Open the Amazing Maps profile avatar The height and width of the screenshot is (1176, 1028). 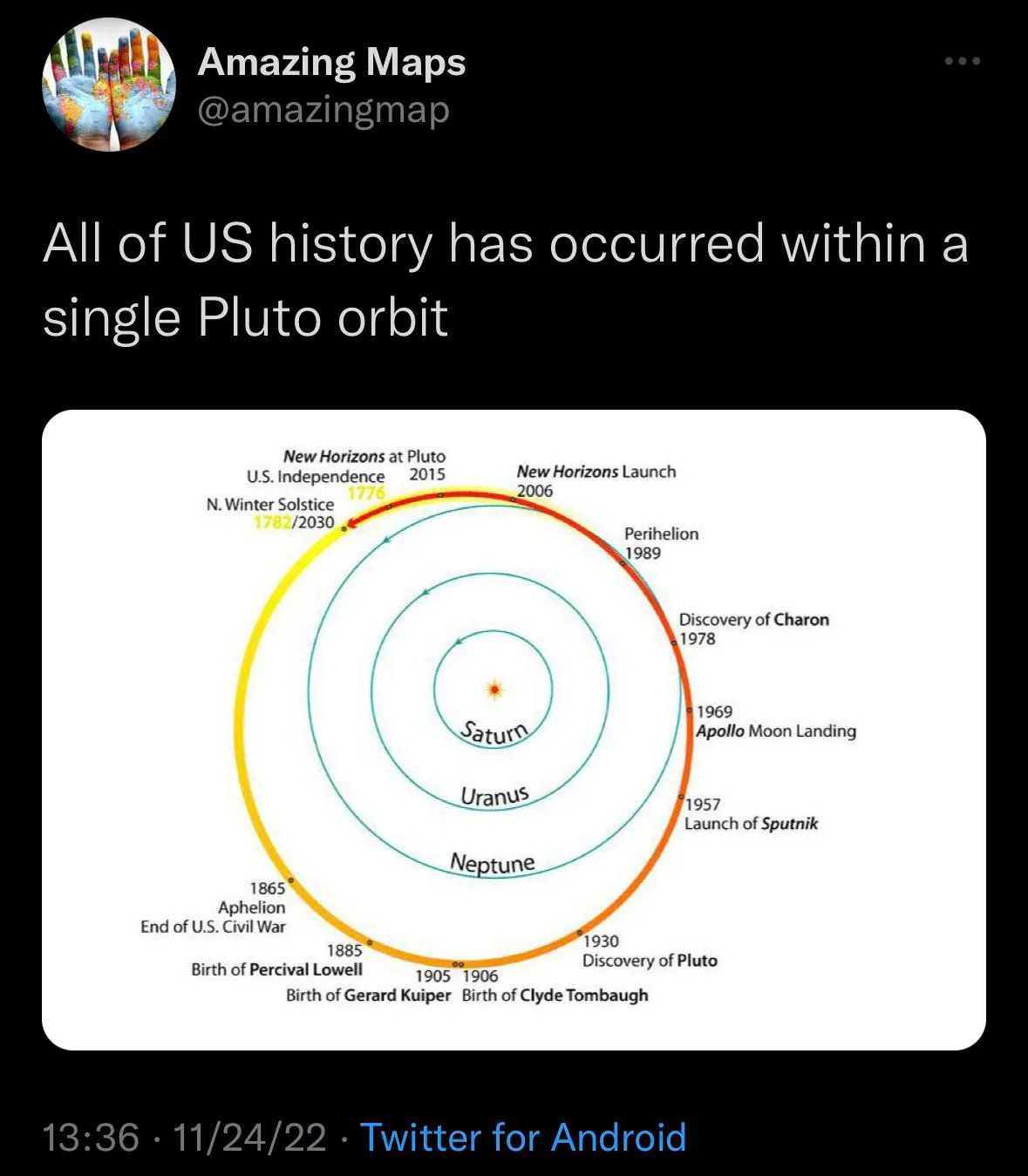pos(109,85)
